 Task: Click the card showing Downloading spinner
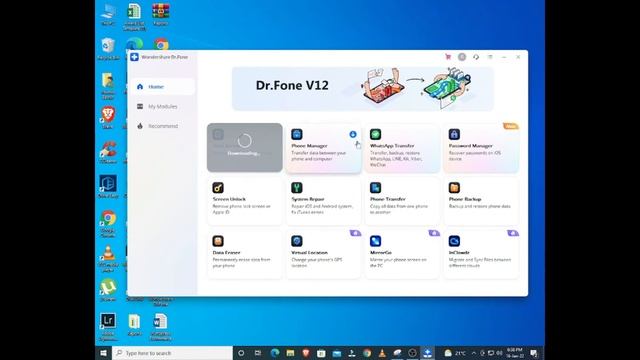[244, 147]
